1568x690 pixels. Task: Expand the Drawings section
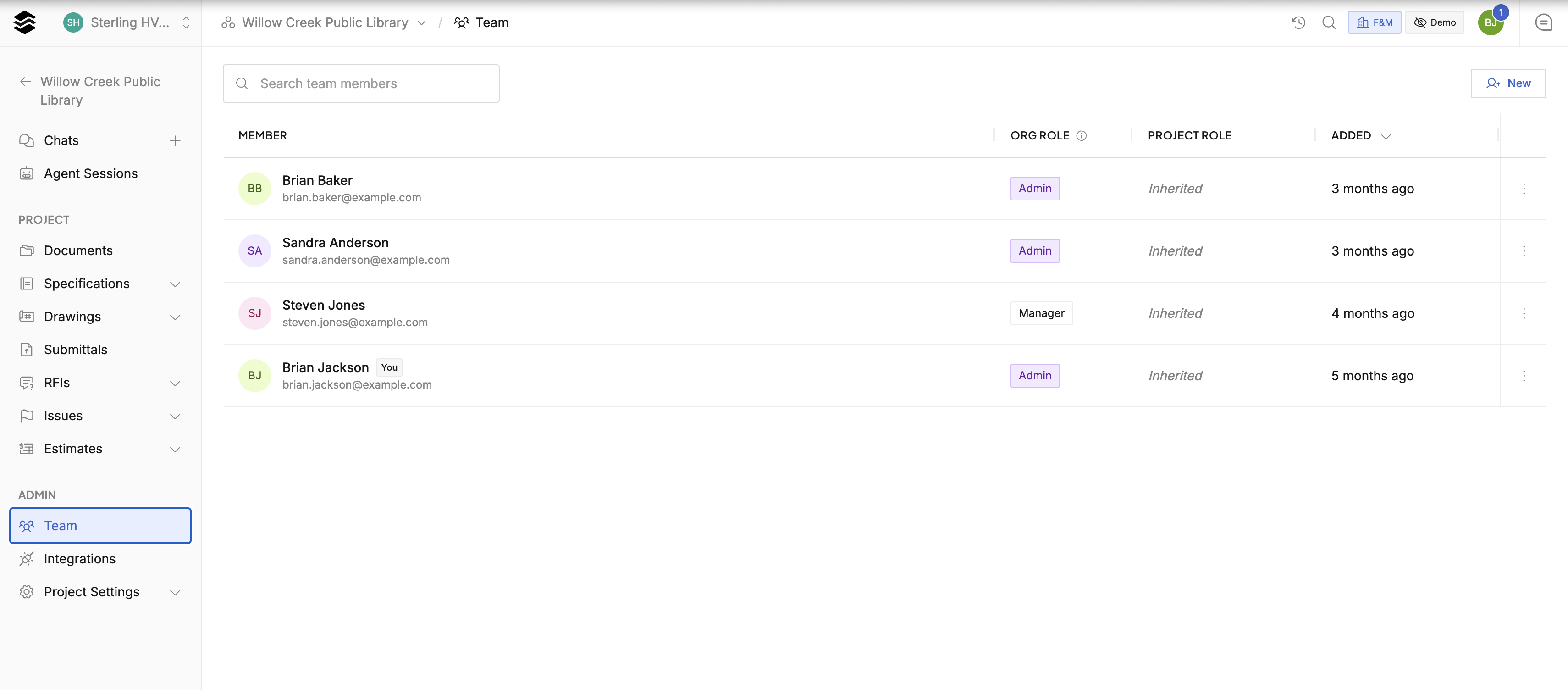175,317
